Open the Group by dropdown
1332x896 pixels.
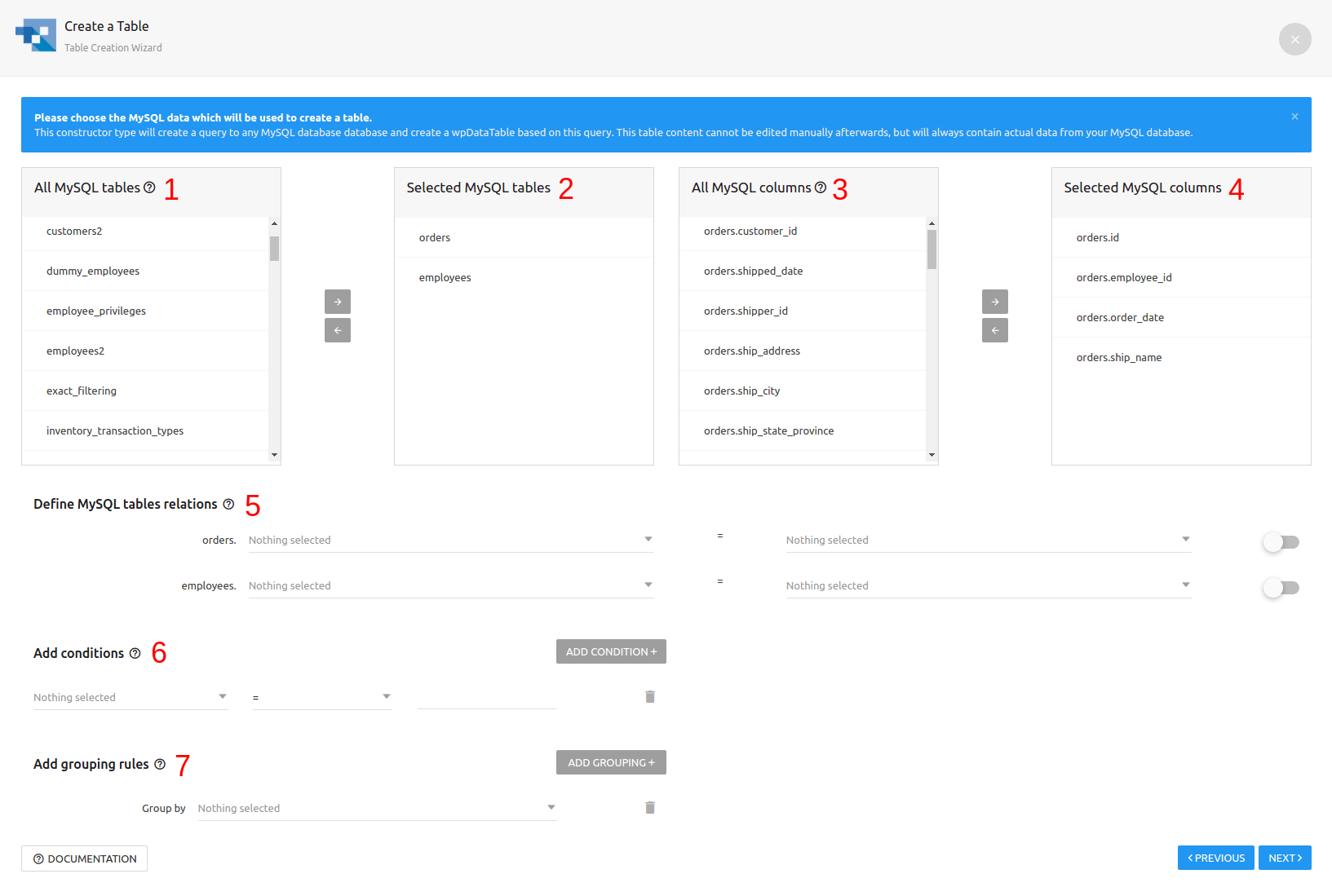click(x=376, y=808)
